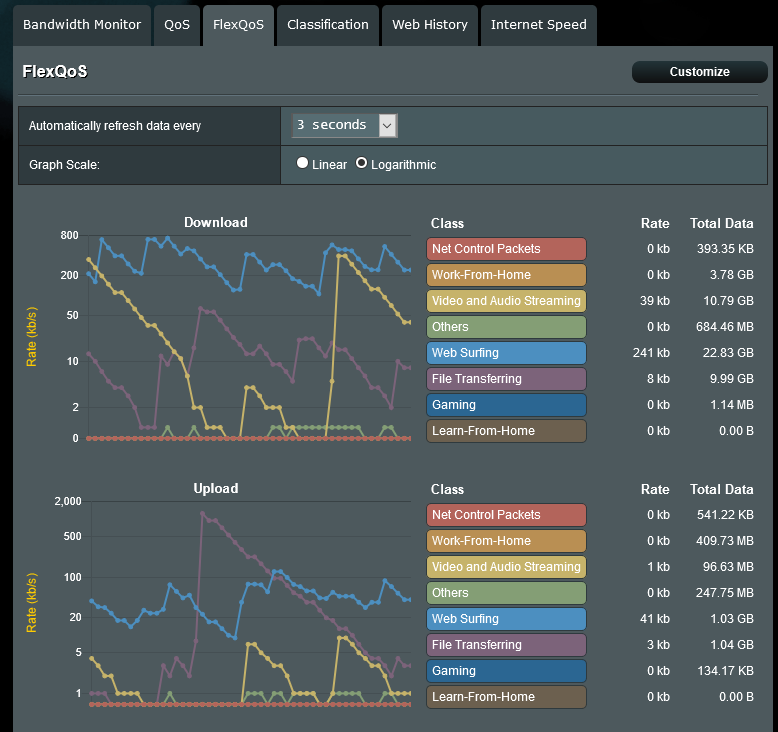
Task: Select the FlexQoS tab
Action: point(238,25)
